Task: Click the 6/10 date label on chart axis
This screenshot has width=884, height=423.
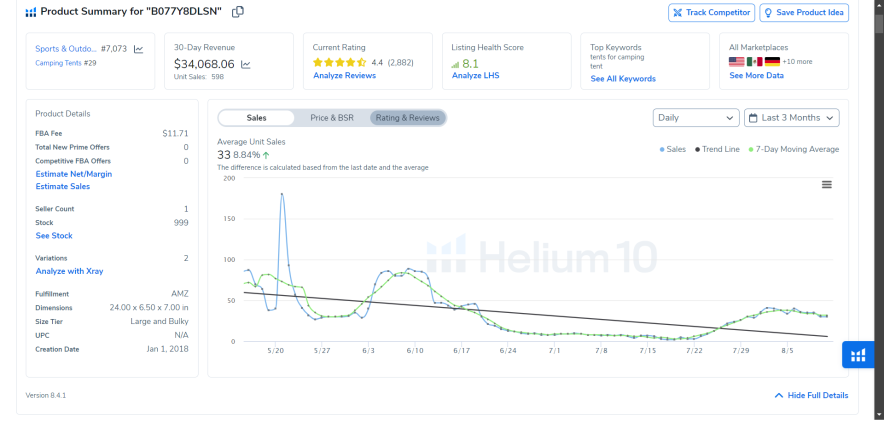Action: click(414, 351)
